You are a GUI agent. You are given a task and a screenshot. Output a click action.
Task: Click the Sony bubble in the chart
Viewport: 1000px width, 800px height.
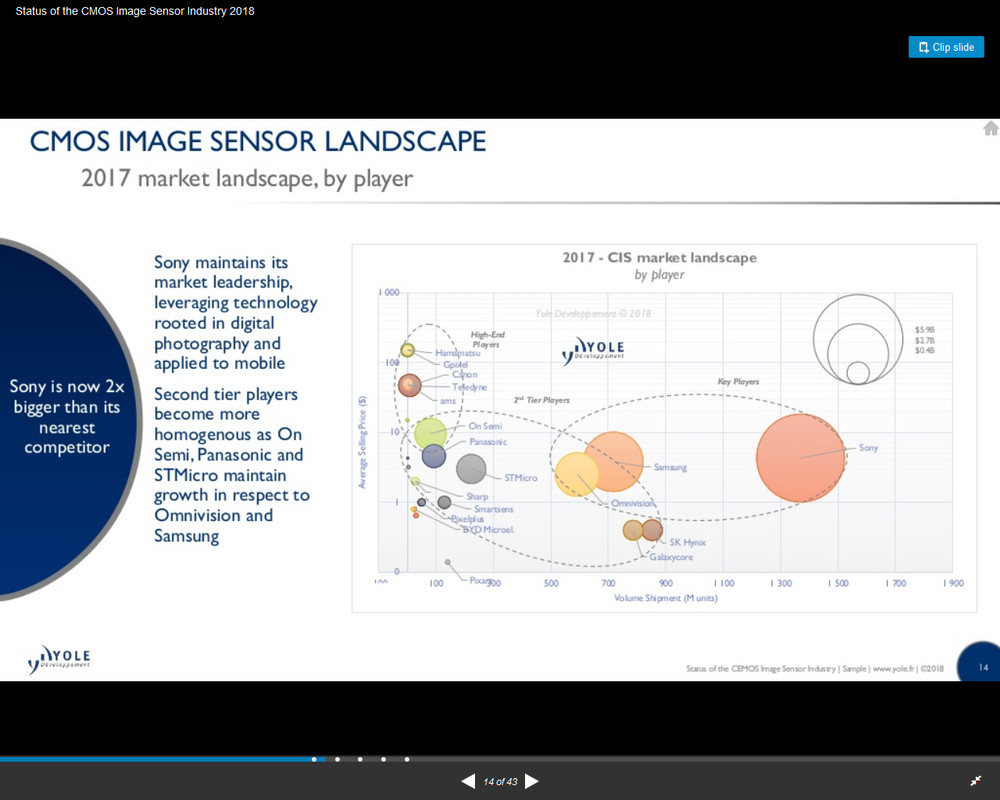[800, 457]
